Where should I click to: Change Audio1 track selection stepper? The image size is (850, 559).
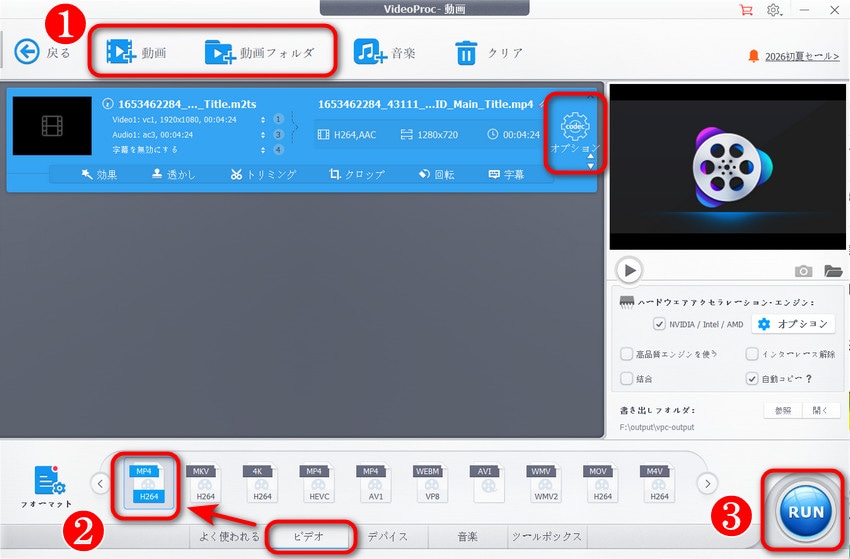pyautogui.click(x=263, y=134)
